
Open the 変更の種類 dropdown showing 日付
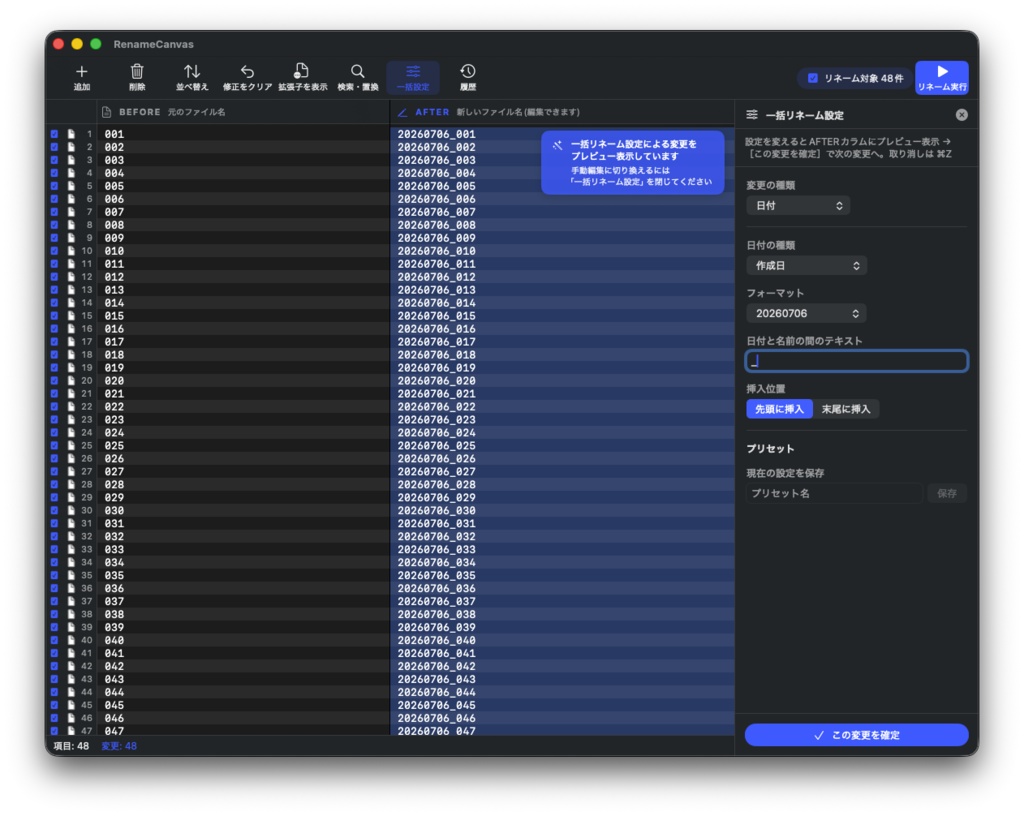tap(798, 206)
